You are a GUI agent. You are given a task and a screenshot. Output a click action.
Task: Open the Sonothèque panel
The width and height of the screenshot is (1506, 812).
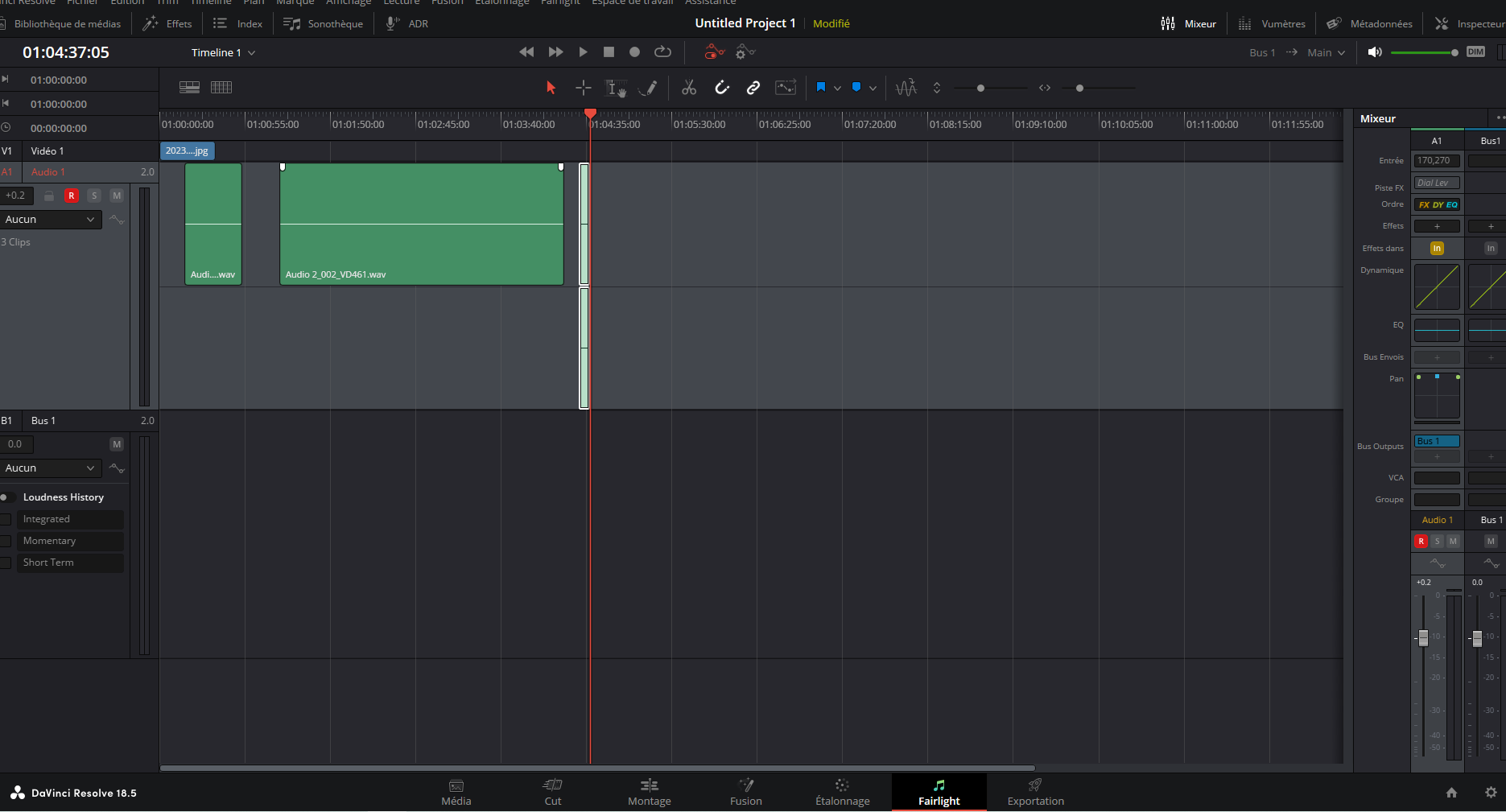[x=324, y=24]
